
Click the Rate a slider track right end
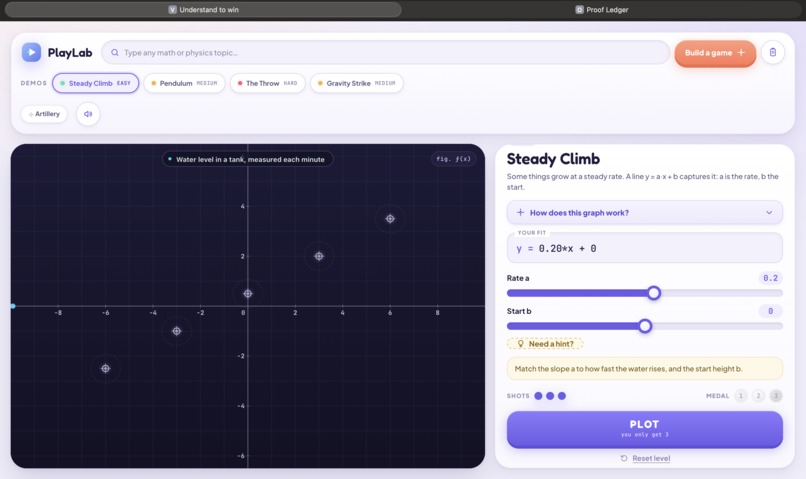(x=779, y=293)
